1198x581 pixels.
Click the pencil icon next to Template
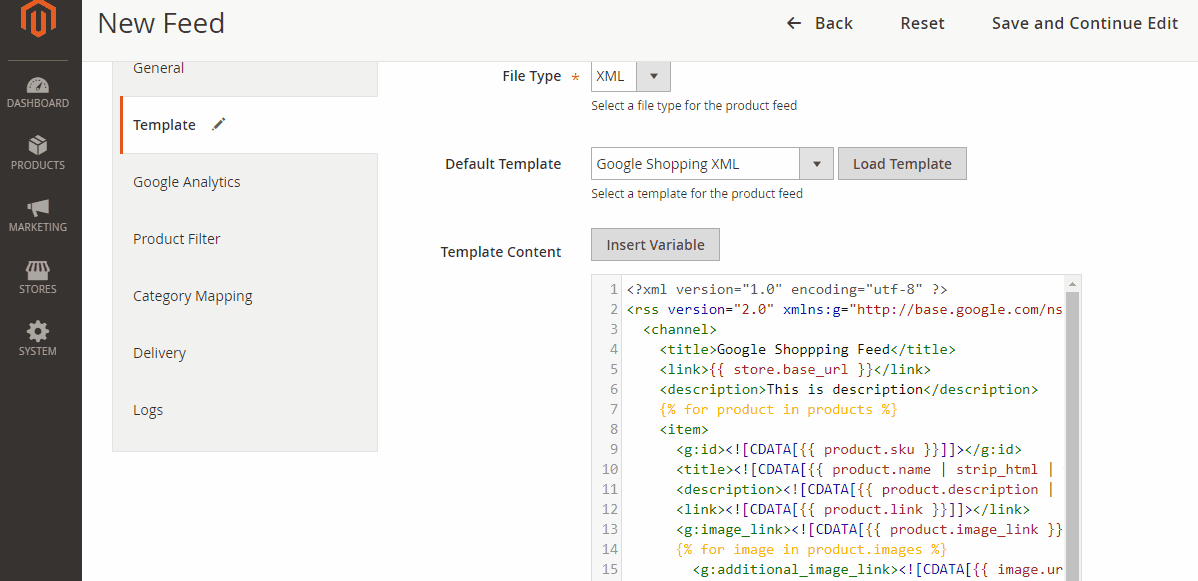click(x=219, y=124)
